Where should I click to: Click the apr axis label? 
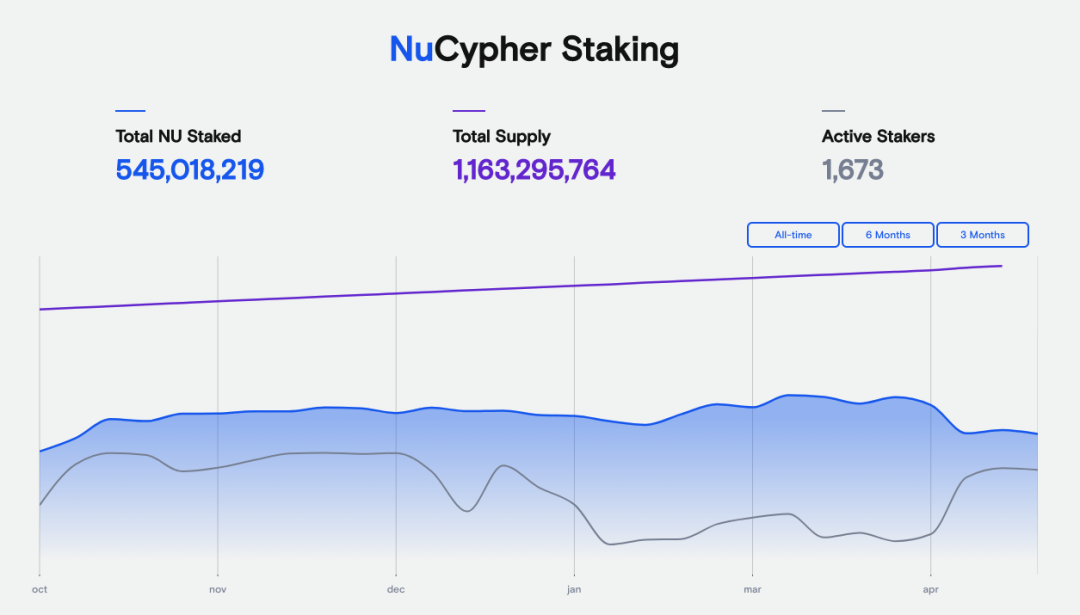[931, 590]
